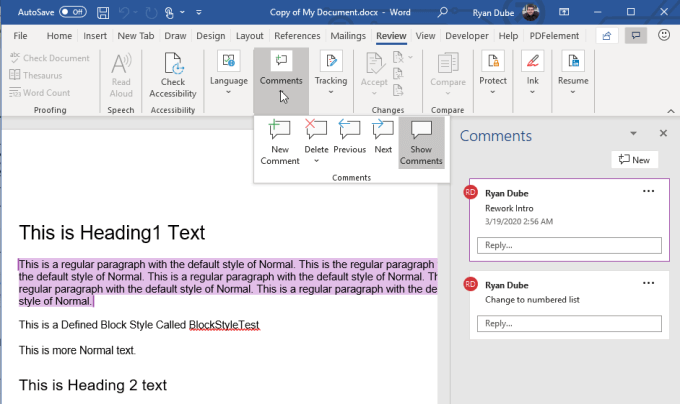
Task: Open more options for Rework Intro comment
Action: [x=648, y=191]
